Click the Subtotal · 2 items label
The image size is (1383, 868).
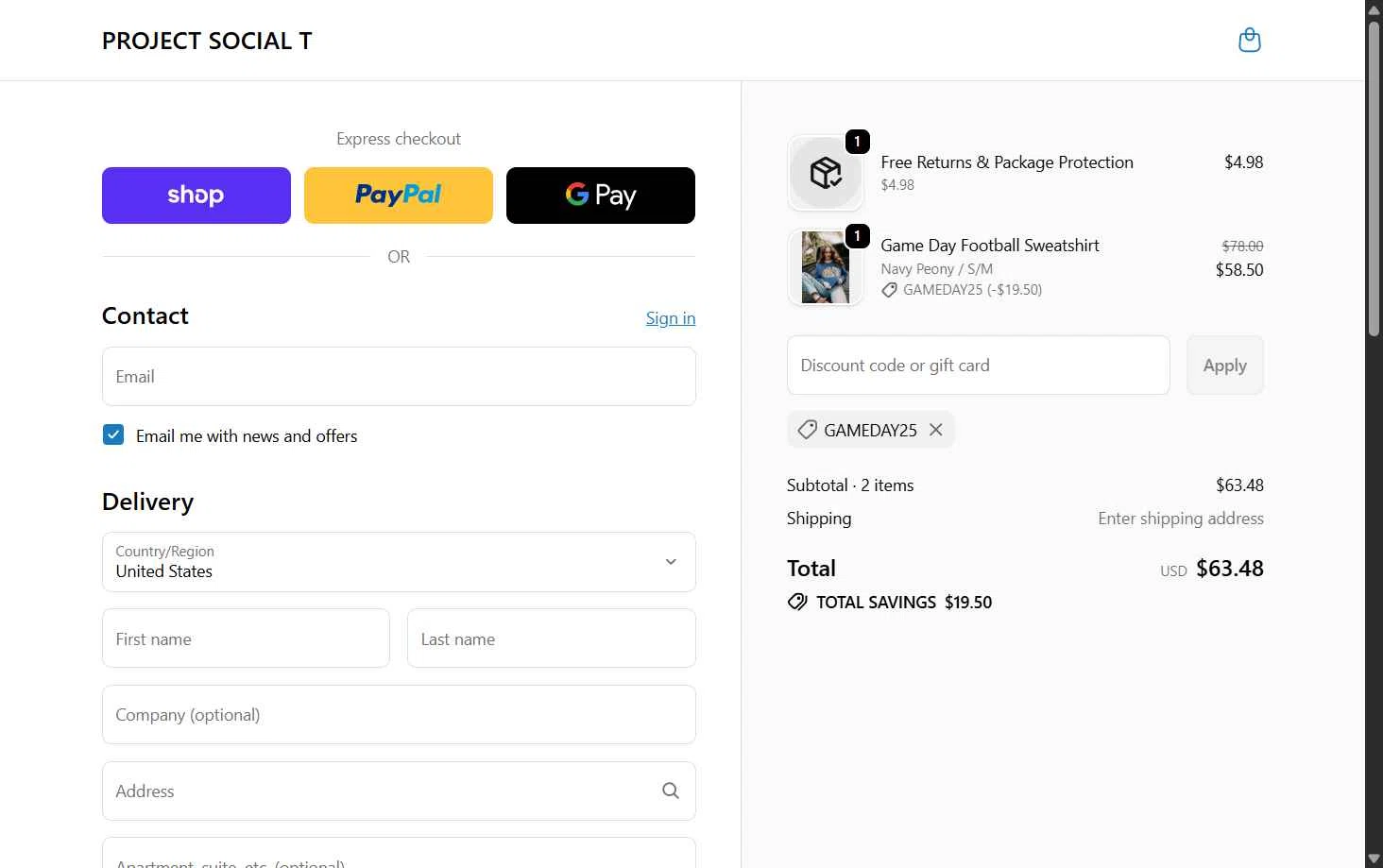850,485
